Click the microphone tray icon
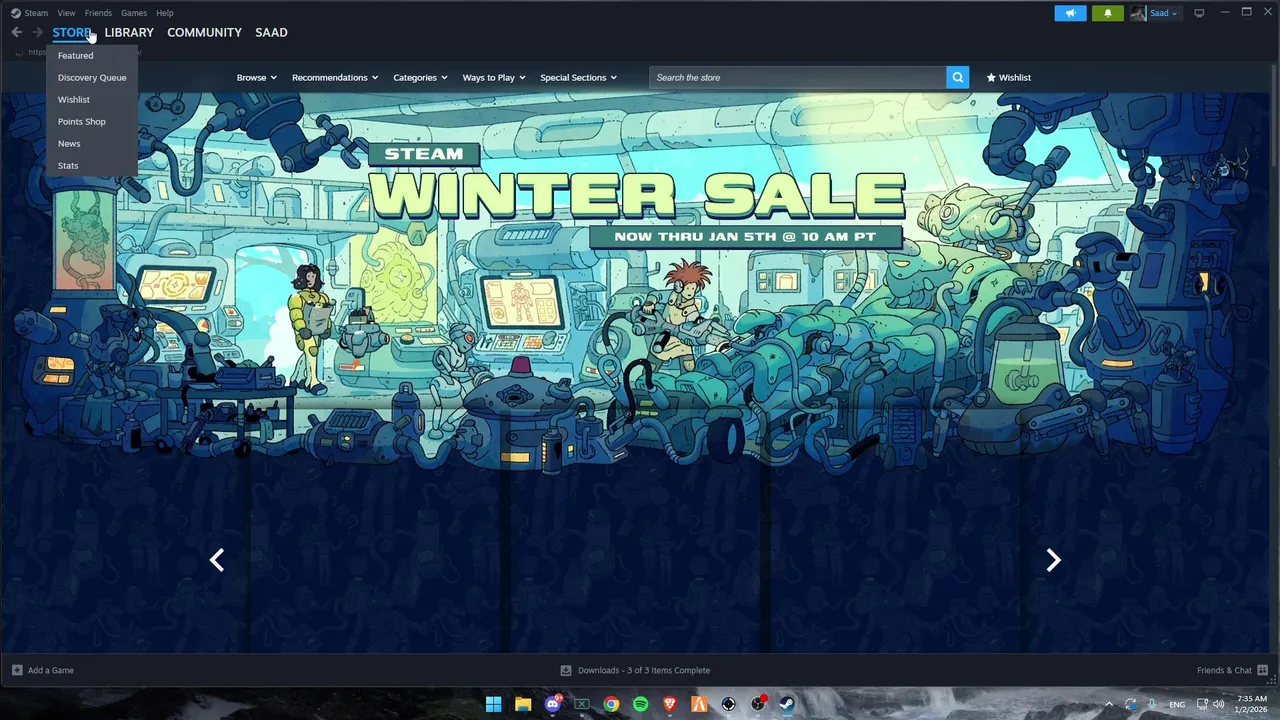Screen dimensions: 1280x720 point(1153,704)
